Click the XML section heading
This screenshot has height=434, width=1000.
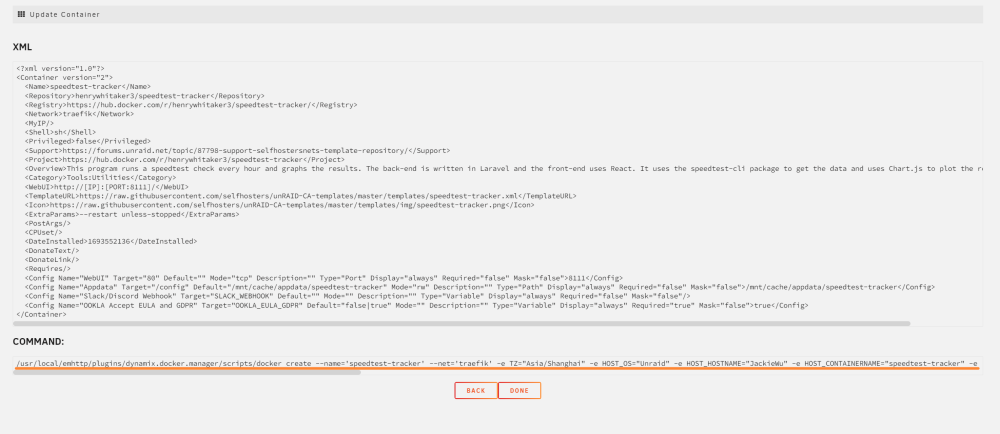22,47
